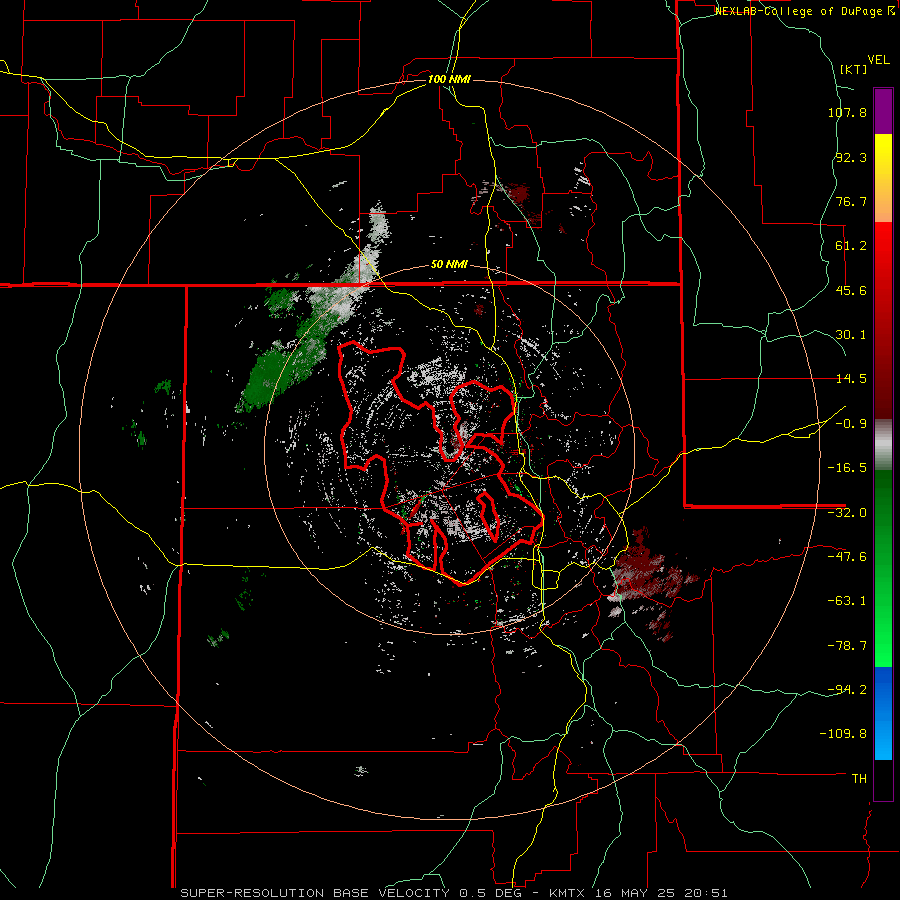Click the -16.5 legend value

tap(847, 468)
